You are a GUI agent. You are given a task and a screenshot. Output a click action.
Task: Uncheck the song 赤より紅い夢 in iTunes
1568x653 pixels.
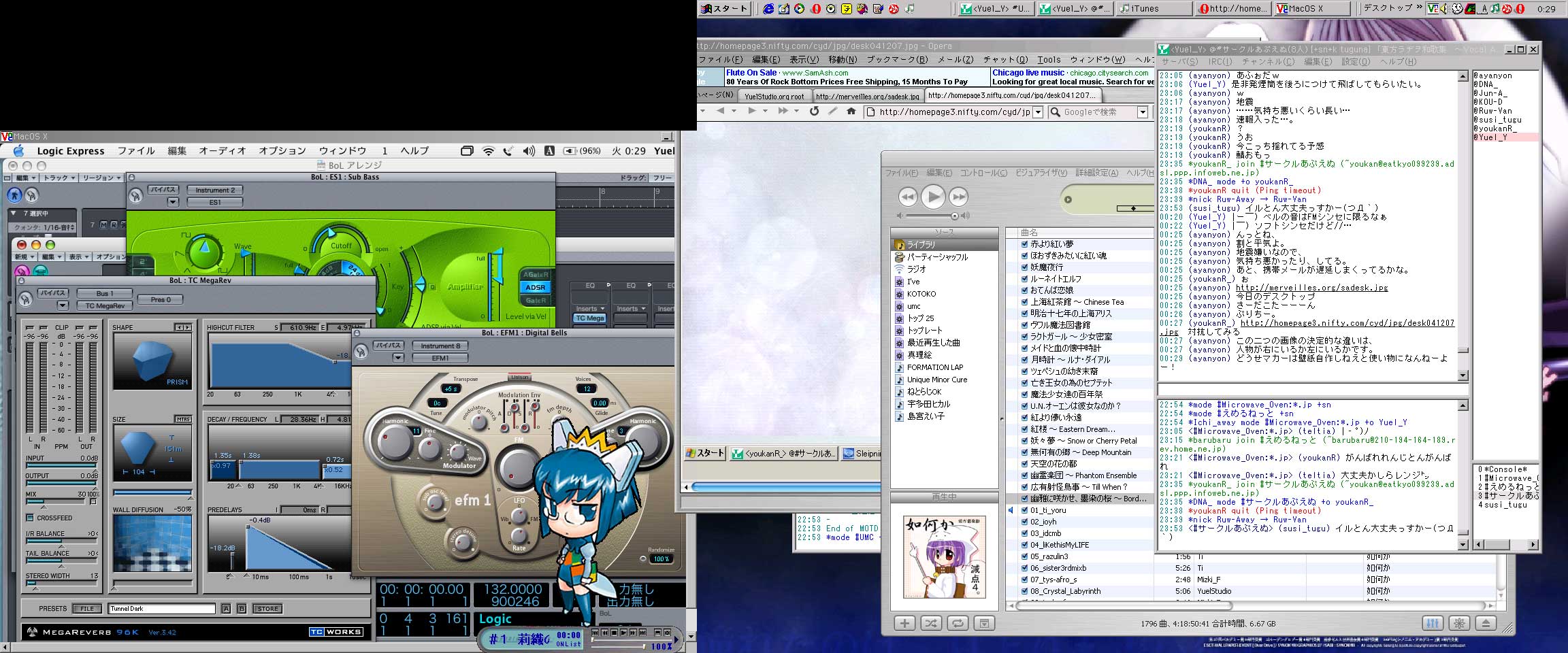[x=1024, y=244]
